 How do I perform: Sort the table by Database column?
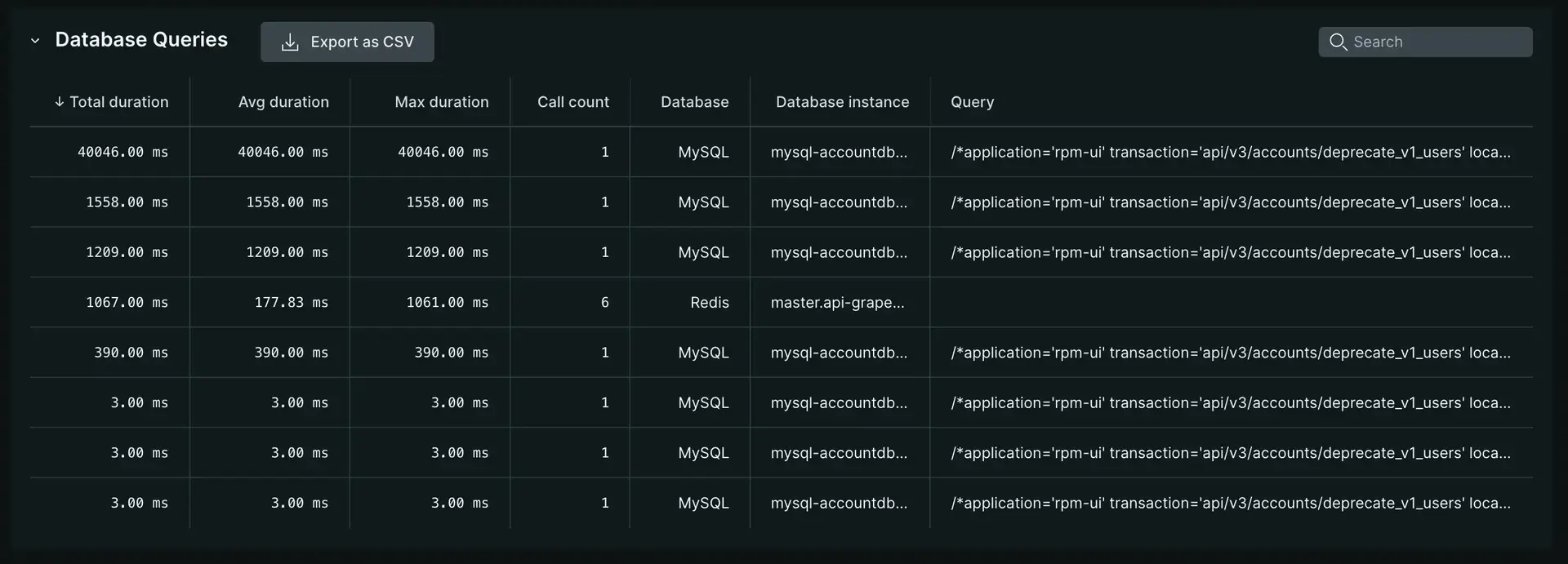[694, 101]
